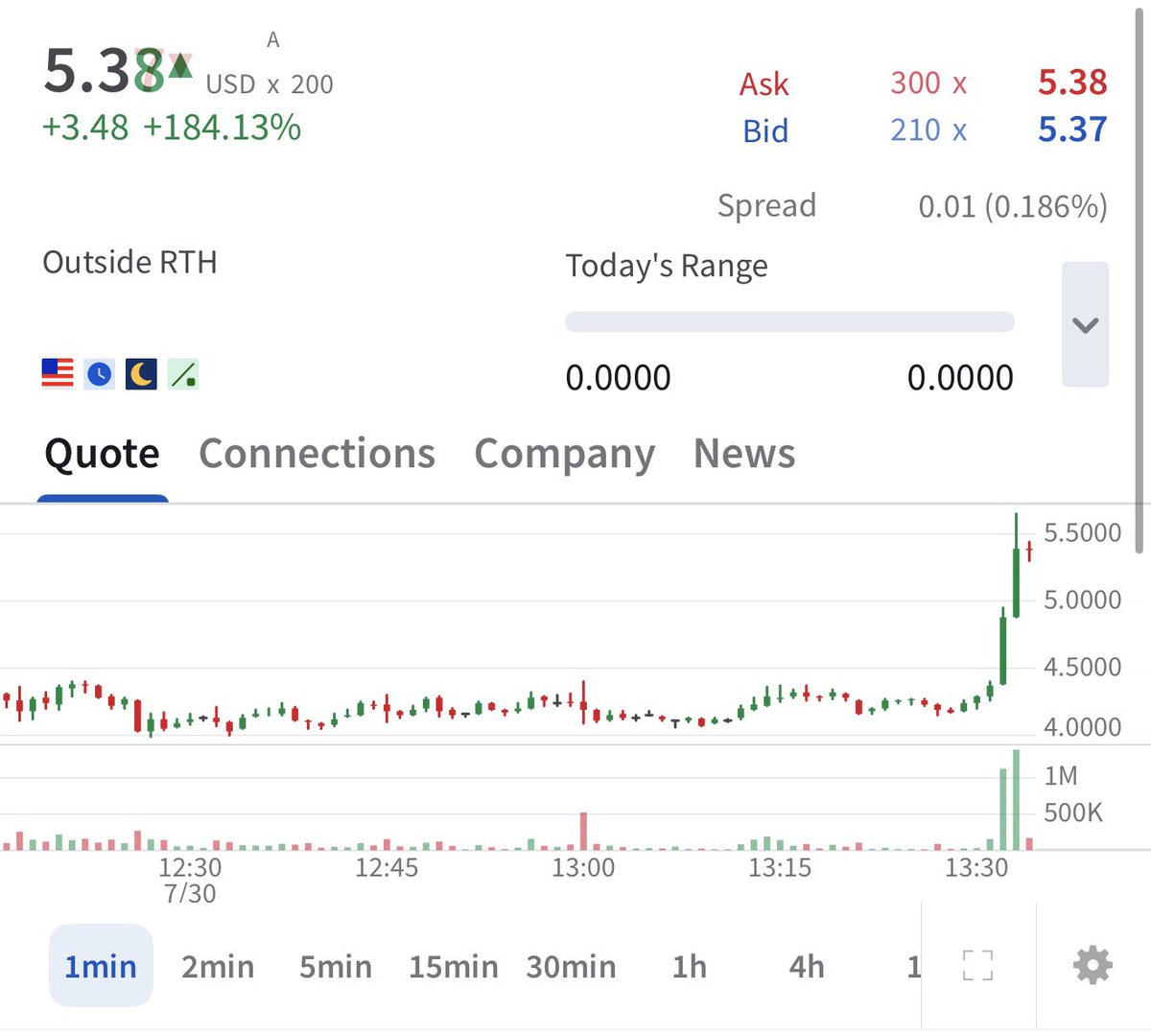The width and height of the screenshot is (1151, 1036).
Task: Tap the Spread value 0.01 (0.186%)
Action: (1013, 205)
